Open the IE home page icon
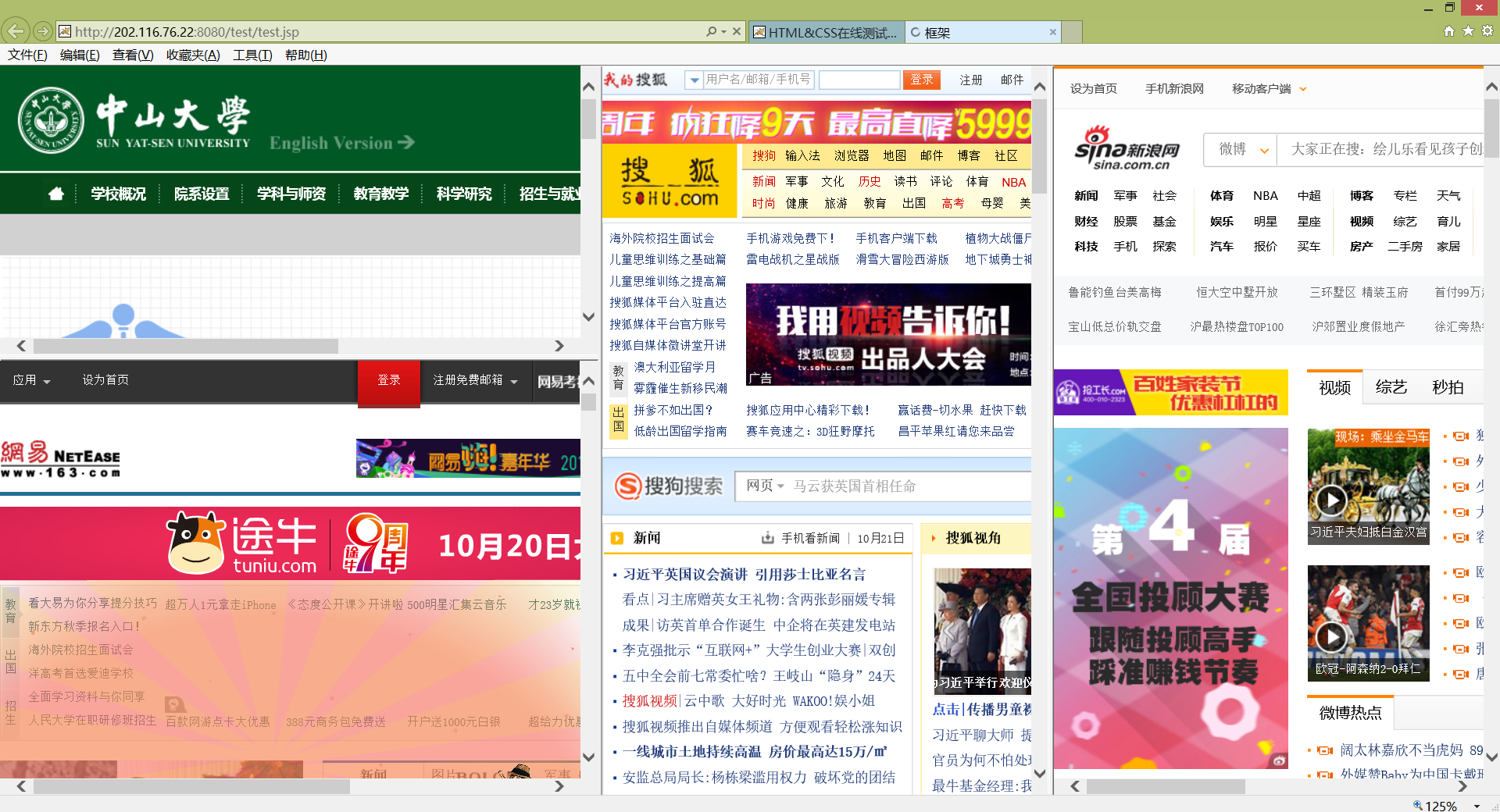Image resolution: width=1500 pixels, height=812 pixels. coord(1449,31)
